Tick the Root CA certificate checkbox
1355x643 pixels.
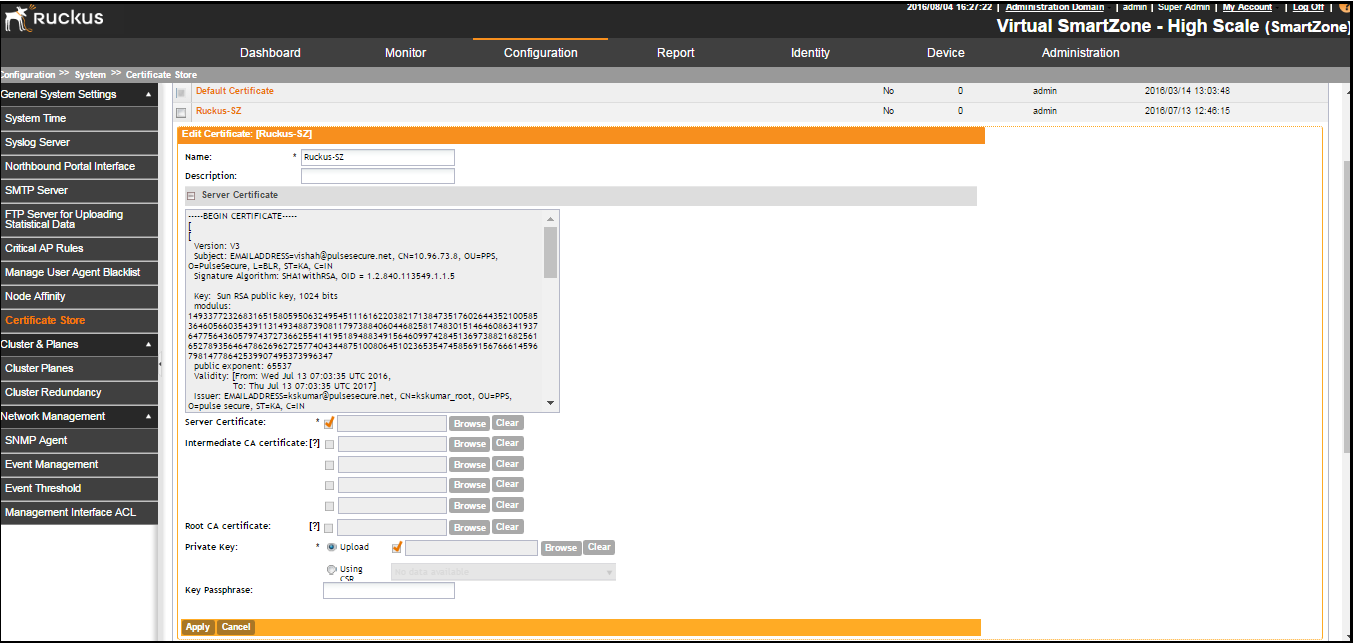coord(329,527)
